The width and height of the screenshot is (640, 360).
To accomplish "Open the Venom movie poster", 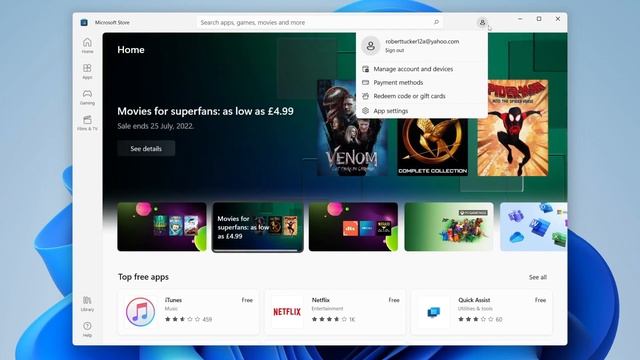I will click(x=353, y=128).
